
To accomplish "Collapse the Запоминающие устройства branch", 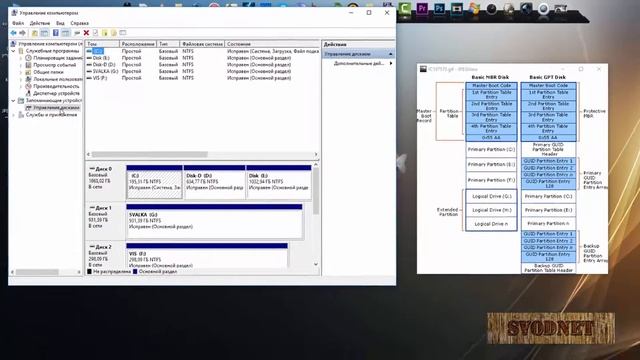I will tap(13, 100).
